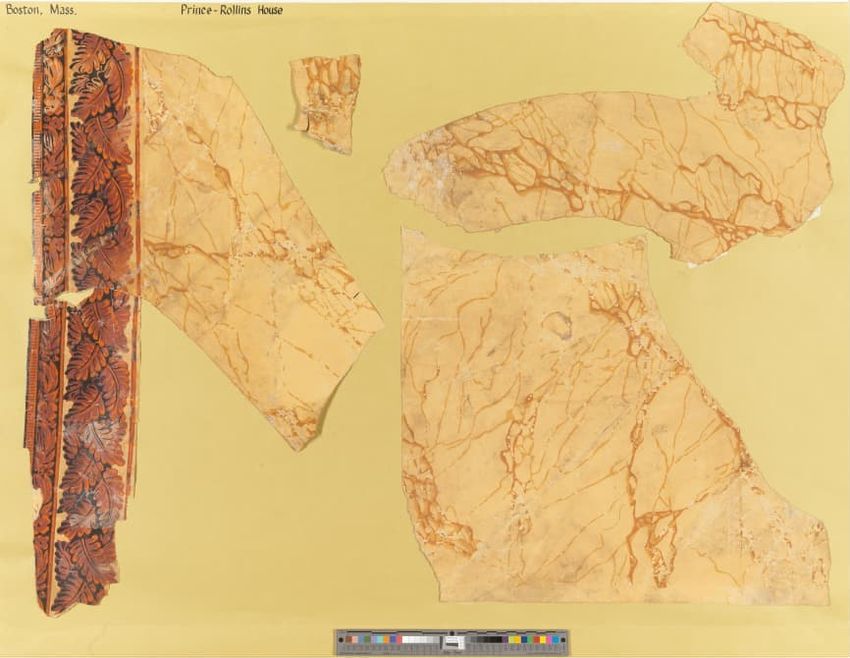Select the small square marbled fragment

tap(326, 102)
